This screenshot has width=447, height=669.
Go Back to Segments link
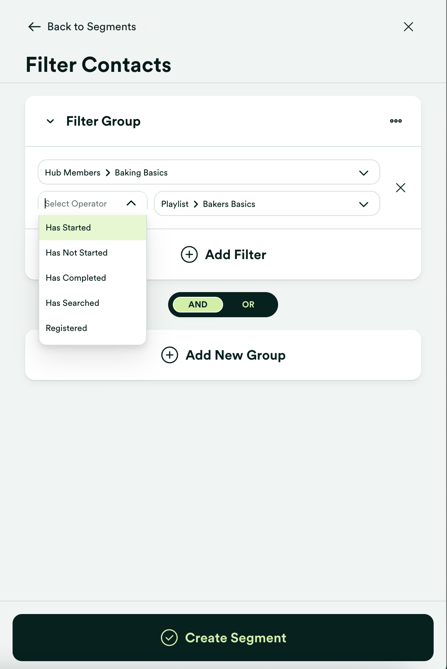pos(92,27)
